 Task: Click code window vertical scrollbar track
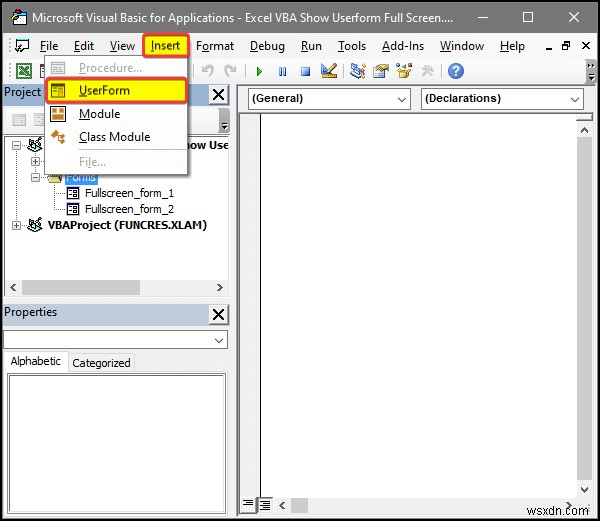pyautogui.click(x=584, y=306)
